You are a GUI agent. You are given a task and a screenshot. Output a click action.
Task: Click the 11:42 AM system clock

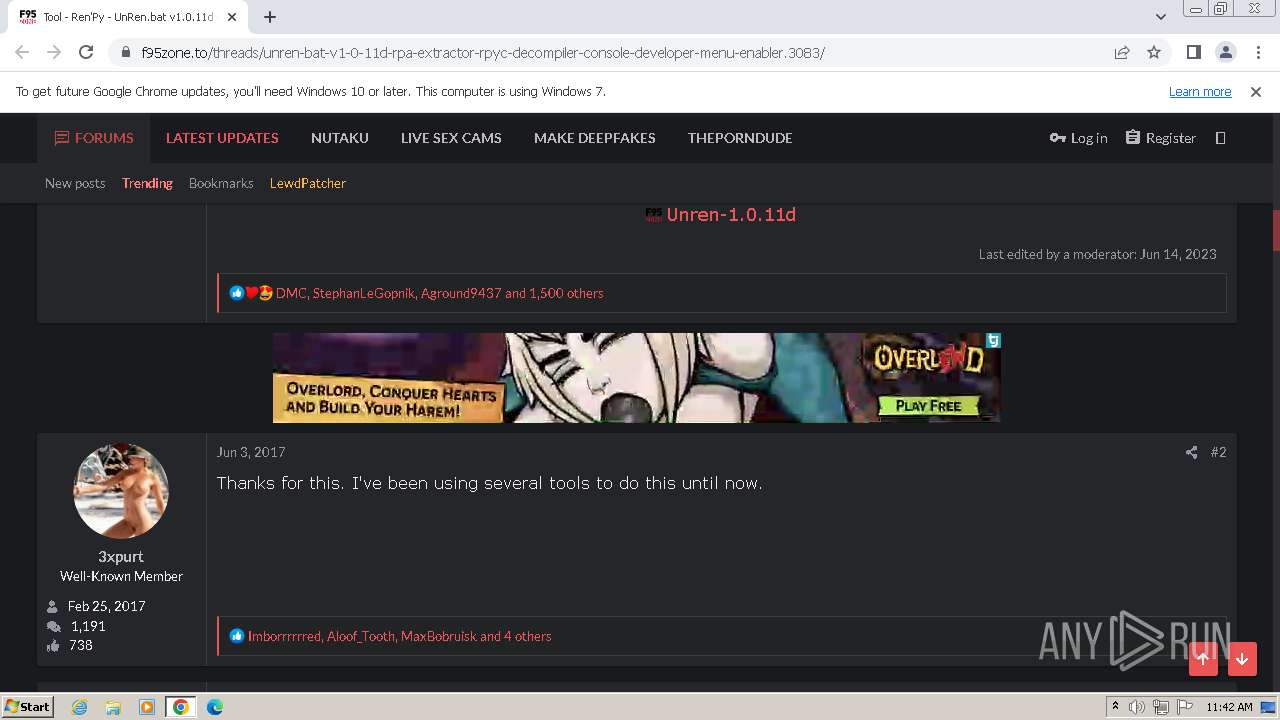click(1229, 707)
